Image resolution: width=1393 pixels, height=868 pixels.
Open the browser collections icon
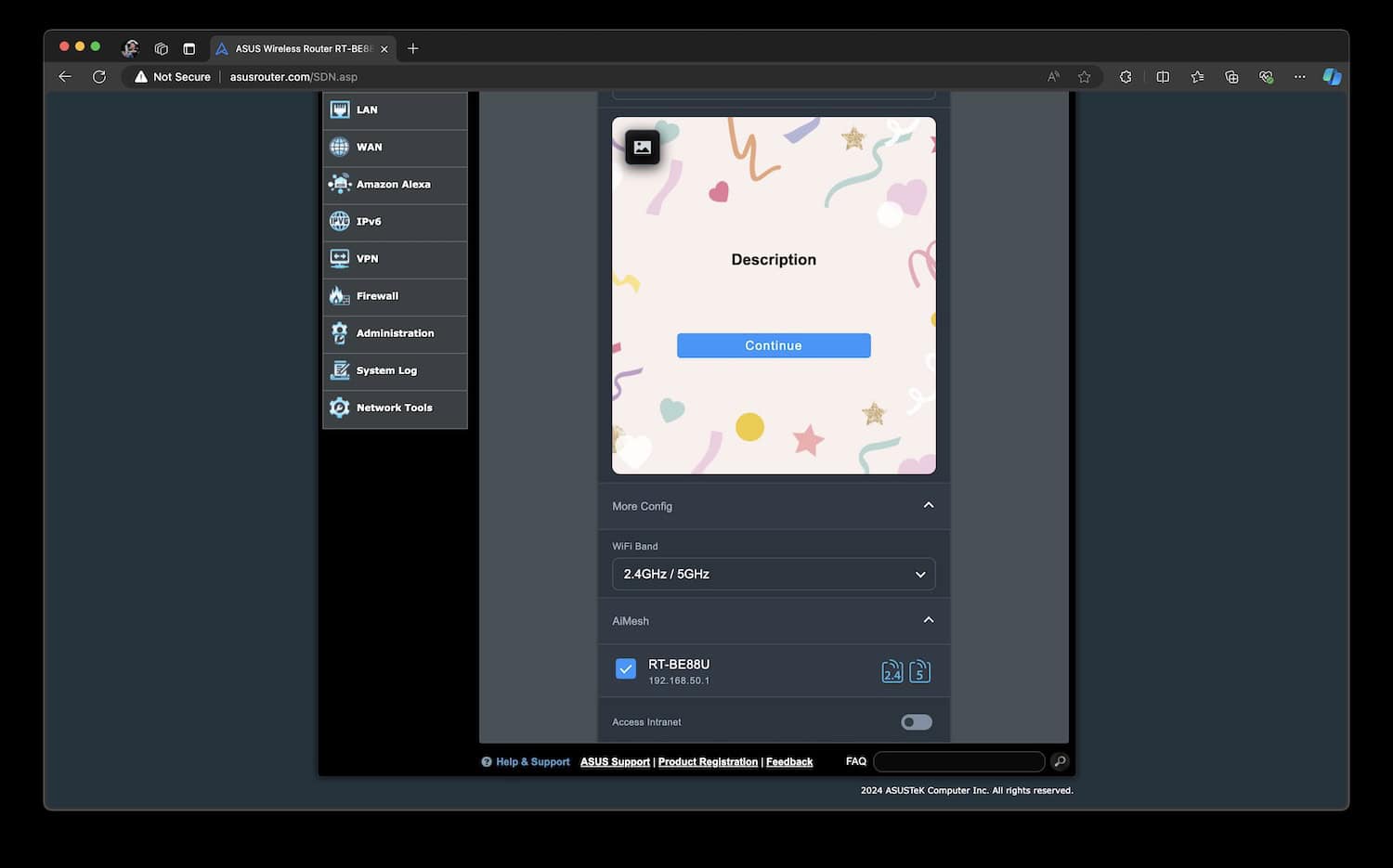[x=1231, y=76]
